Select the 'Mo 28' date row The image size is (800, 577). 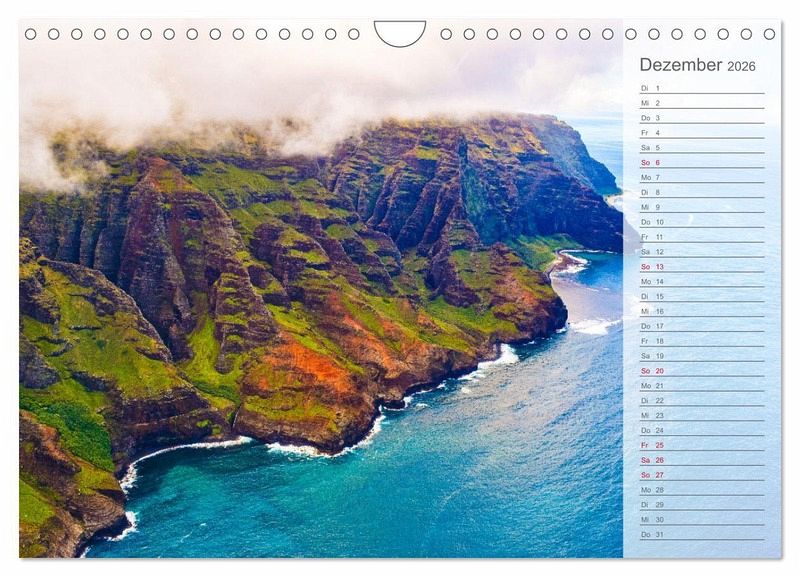(702, 490)
